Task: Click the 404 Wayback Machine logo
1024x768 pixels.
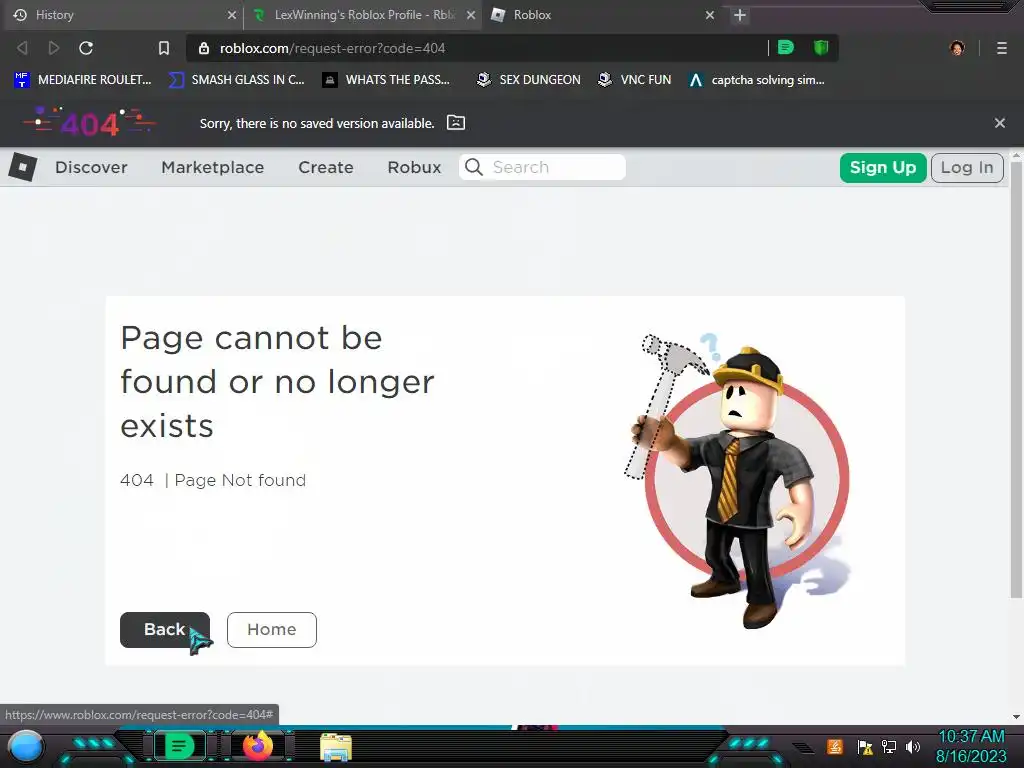Action: [x=89, y=122]
